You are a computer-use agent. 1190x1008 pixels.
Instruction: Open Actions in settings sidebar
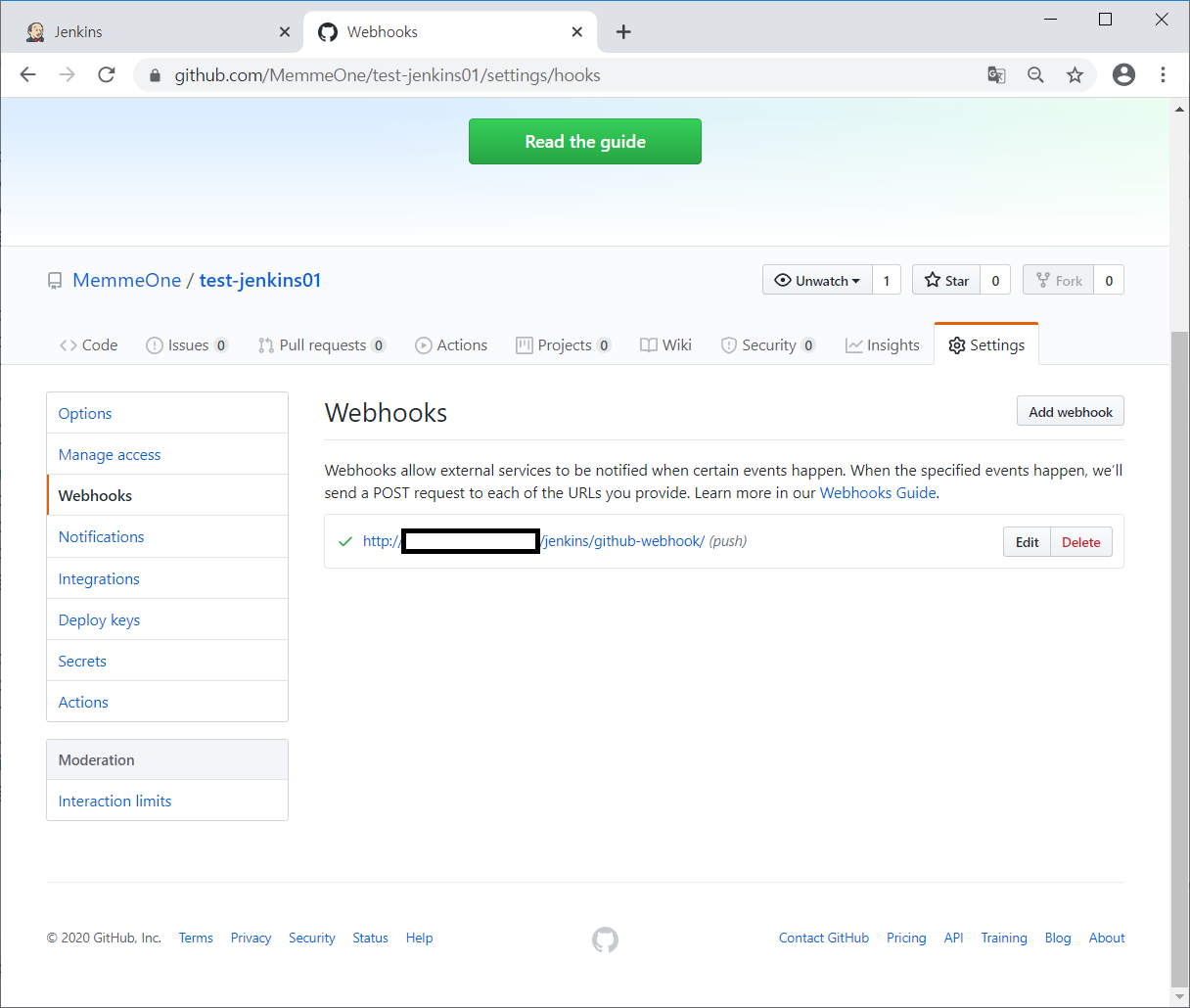tap(167, 702)
